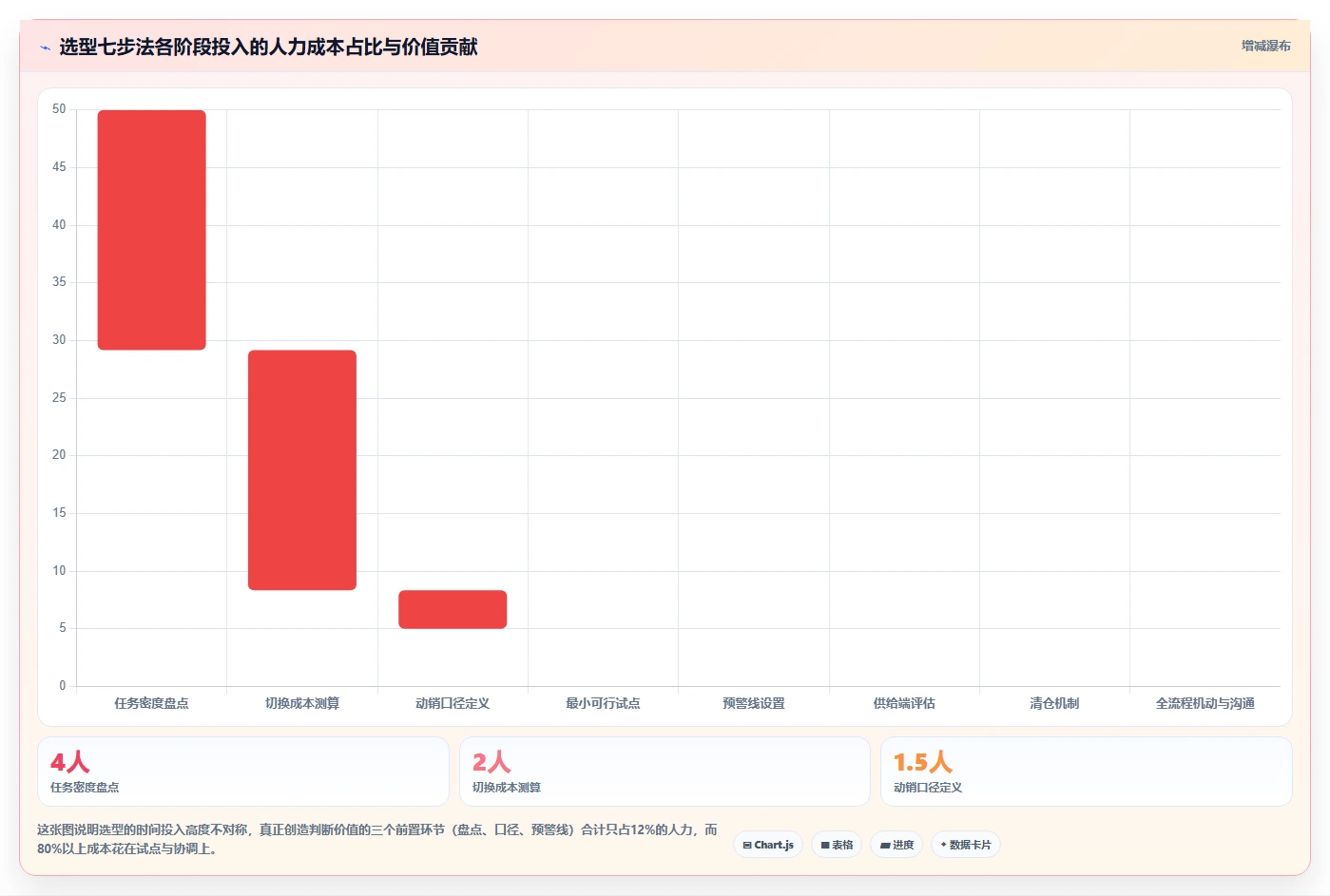Viewport: 1330px width, 896px height.
Task: Click the x-axis label 最小可行试点
Action: 603,703
